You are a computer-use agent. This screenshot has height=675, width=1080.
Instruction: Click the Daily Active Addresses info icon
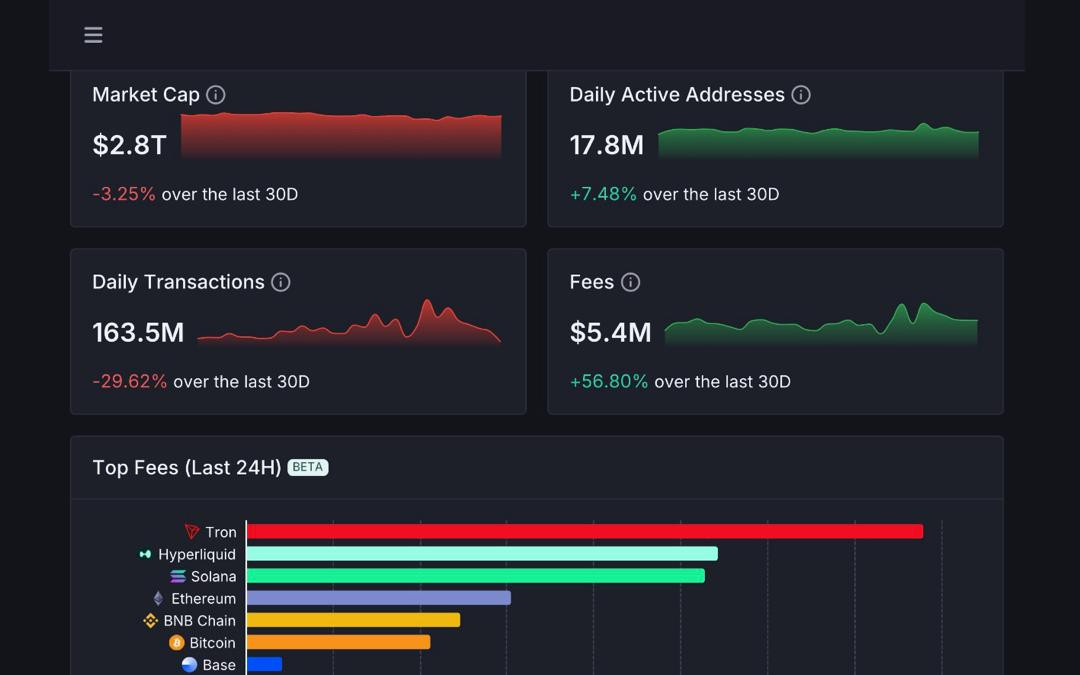pyautogui.click(x=801, y=95)
